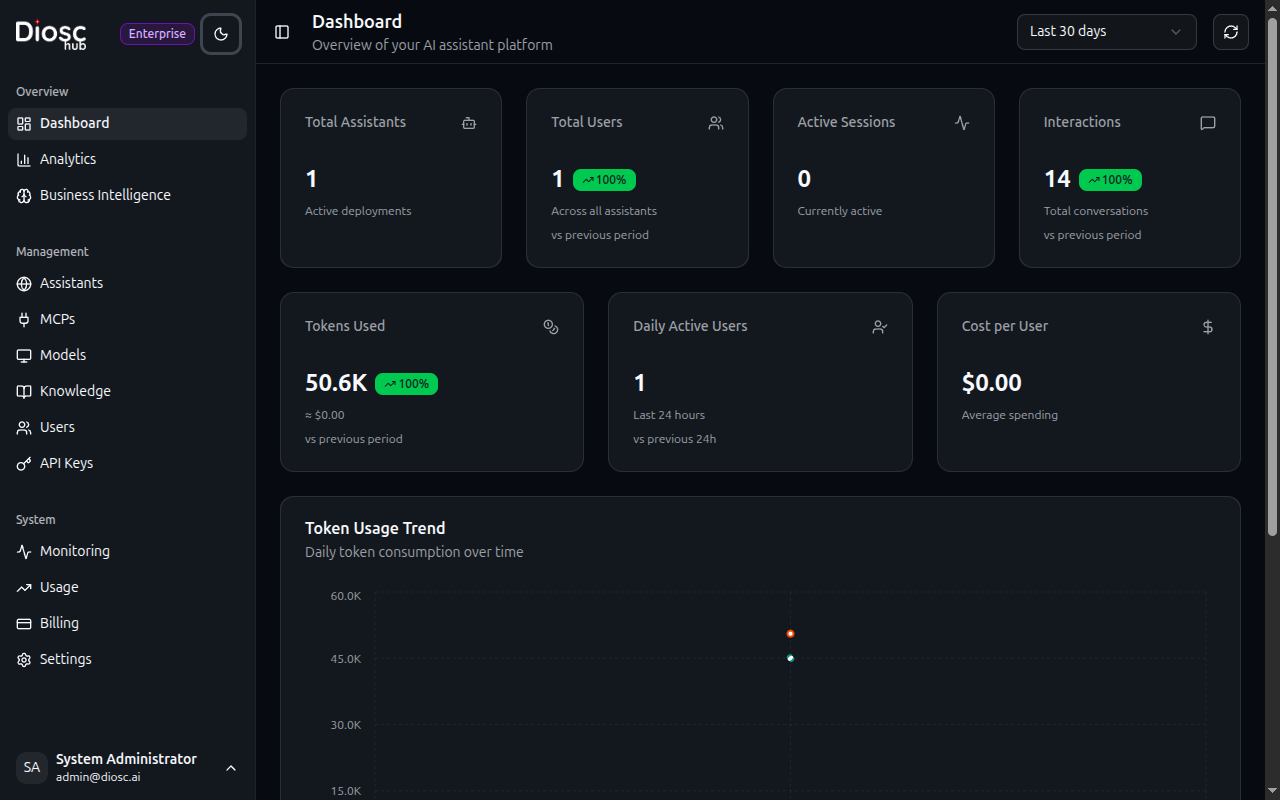Viewport: 1280px width, 800px height.
Task: Open Assistants via its globe icon
Action: pos(23,282)
